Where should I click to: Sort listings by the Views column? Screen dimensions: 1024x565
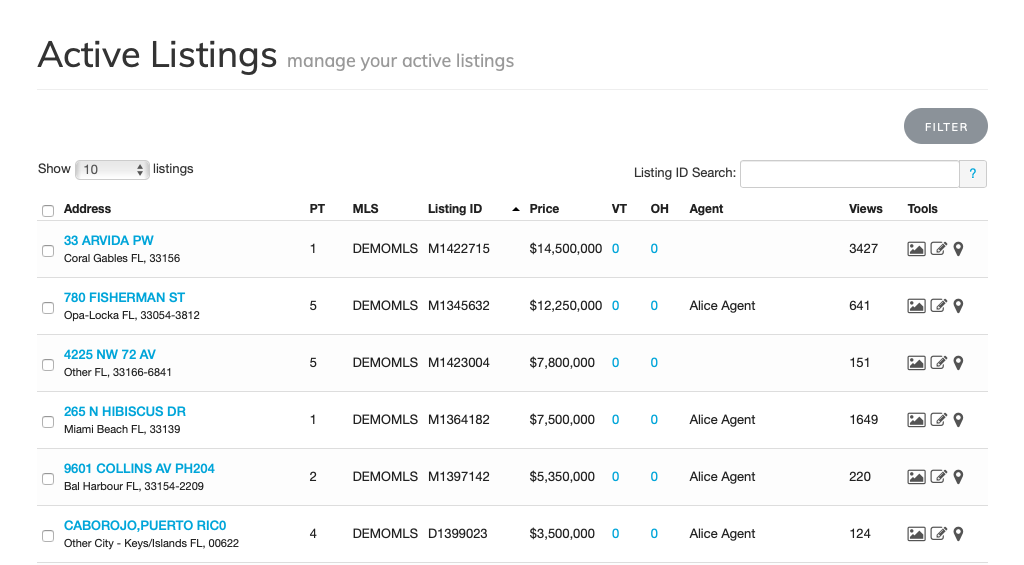click(865, 209)
